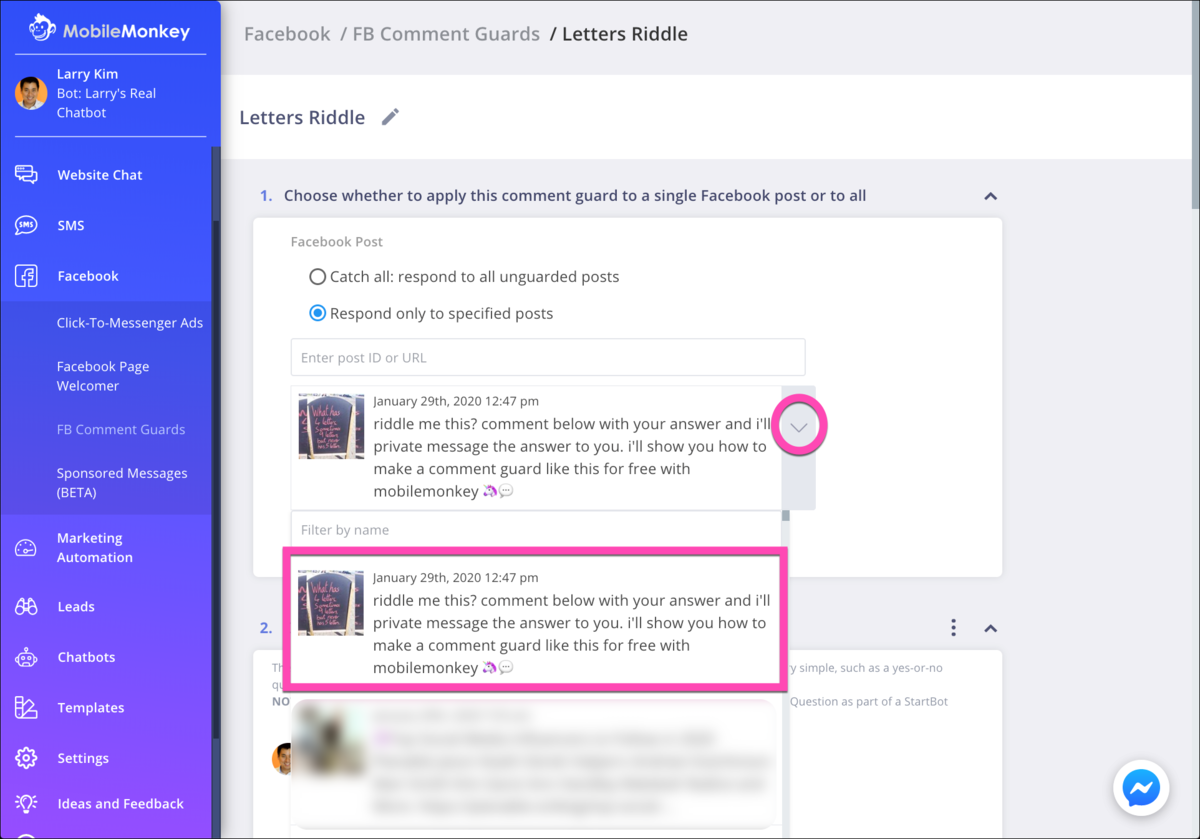Click the Chatbots sidebar icon
1200x839 pixels.
click(25, 657)
